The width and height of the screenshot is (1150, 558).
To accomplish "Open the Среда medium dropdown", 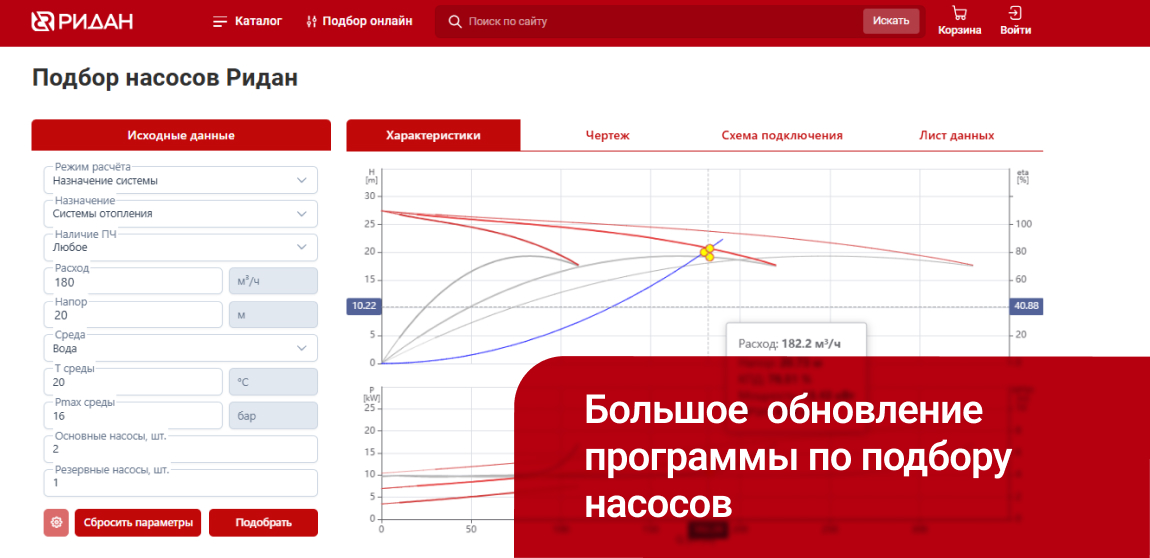I will (x=180, y=348).
